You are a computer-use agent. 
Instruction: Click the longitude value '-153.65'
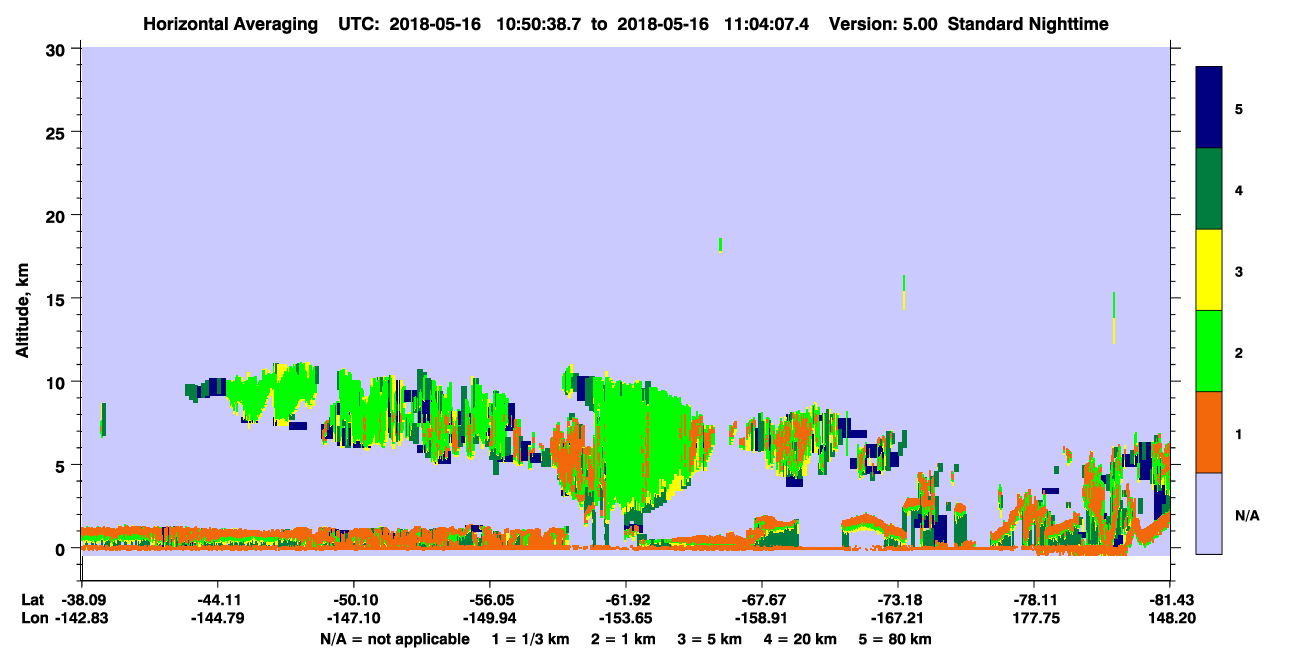click(x=626, y=618)
